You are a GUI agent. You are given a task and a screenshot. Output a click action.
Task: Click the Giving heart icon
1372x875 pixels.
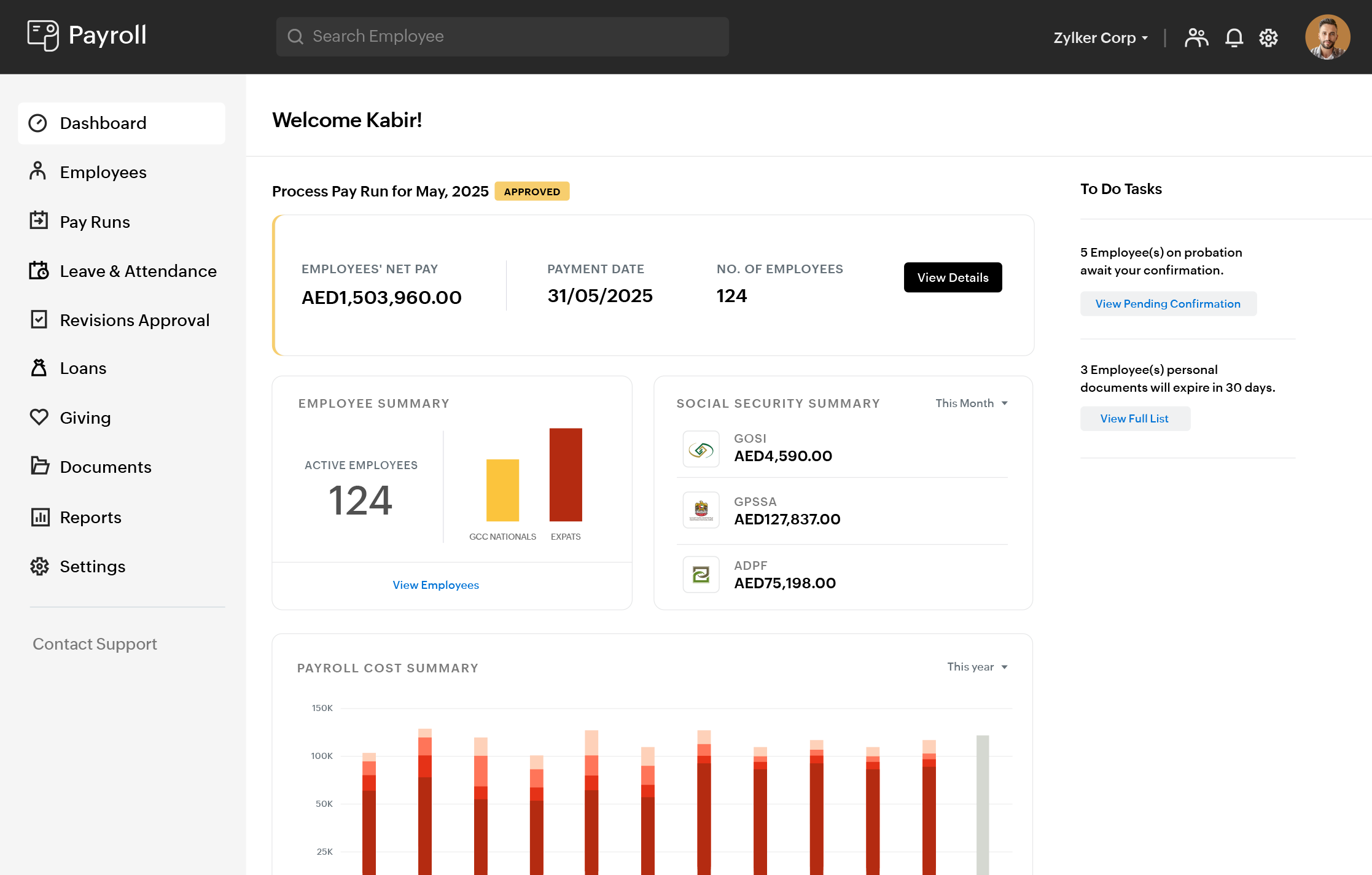pos(38,418)
